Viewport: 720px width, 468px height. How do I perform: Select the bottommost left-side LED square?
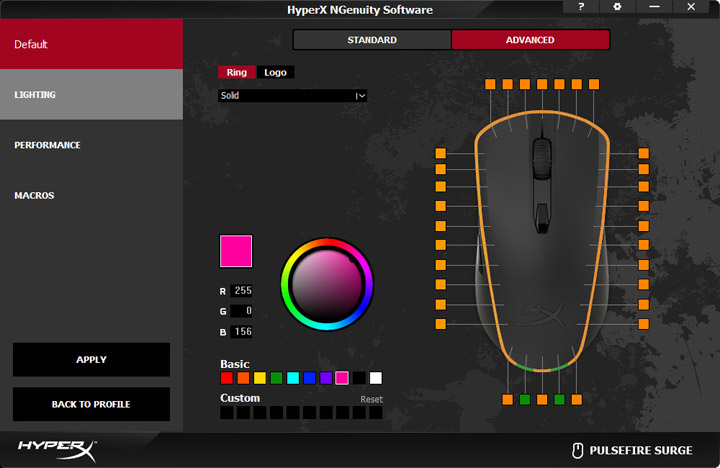pyautogui.click(x=441, y=324)
